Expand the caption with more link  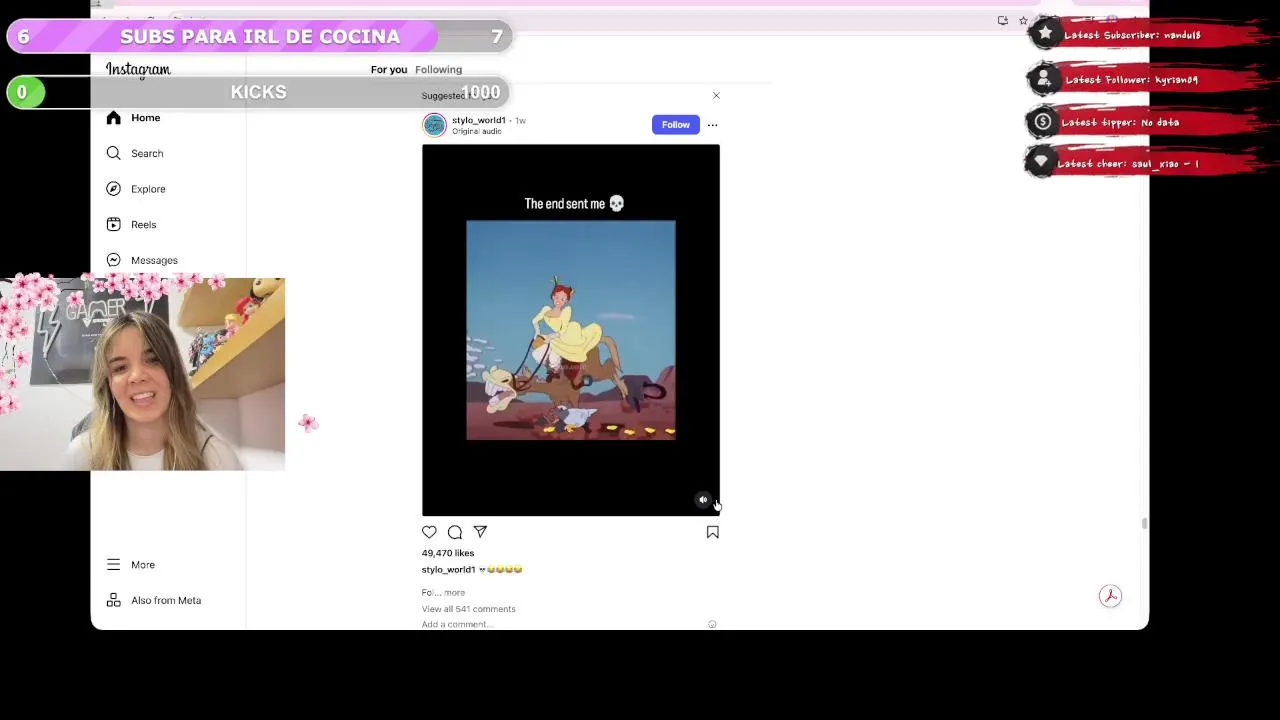point(454,592)
